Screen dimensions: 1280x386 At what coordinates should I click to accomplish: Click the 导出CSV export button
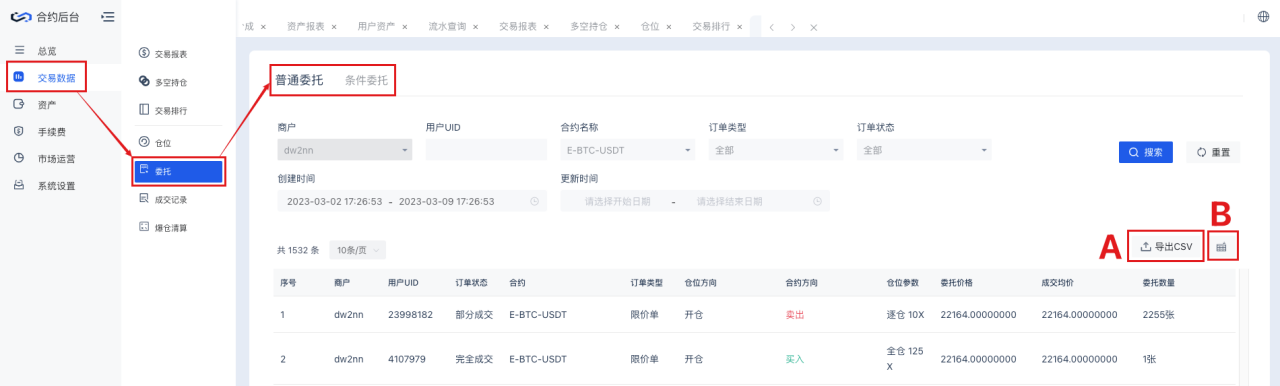click(x=1167, y=246)
